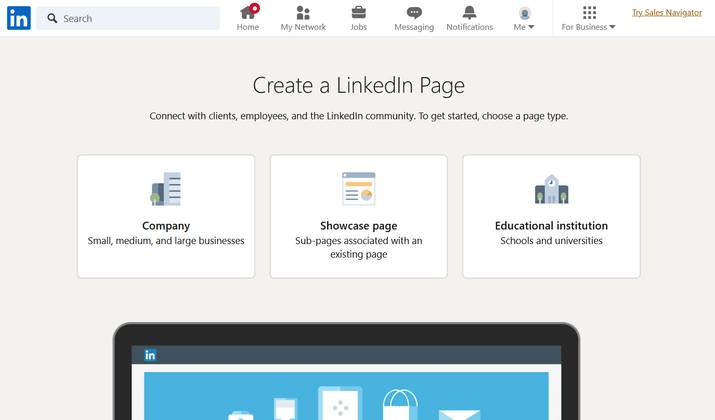This screenshot has width=715, height=420.
Task: Open the Home feed icon
Action: tap(248, 12)
